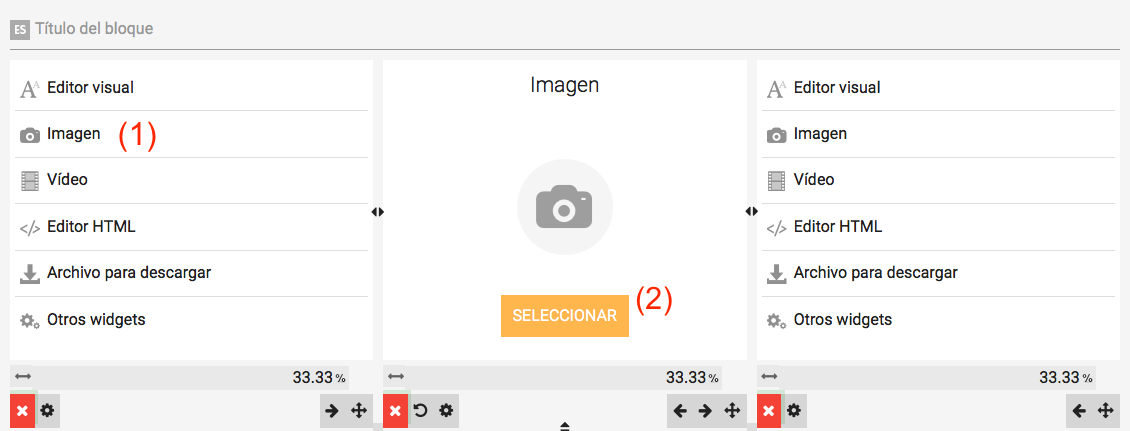
Task: Click resize handle between first and middle columns
Action: point(378,212)
